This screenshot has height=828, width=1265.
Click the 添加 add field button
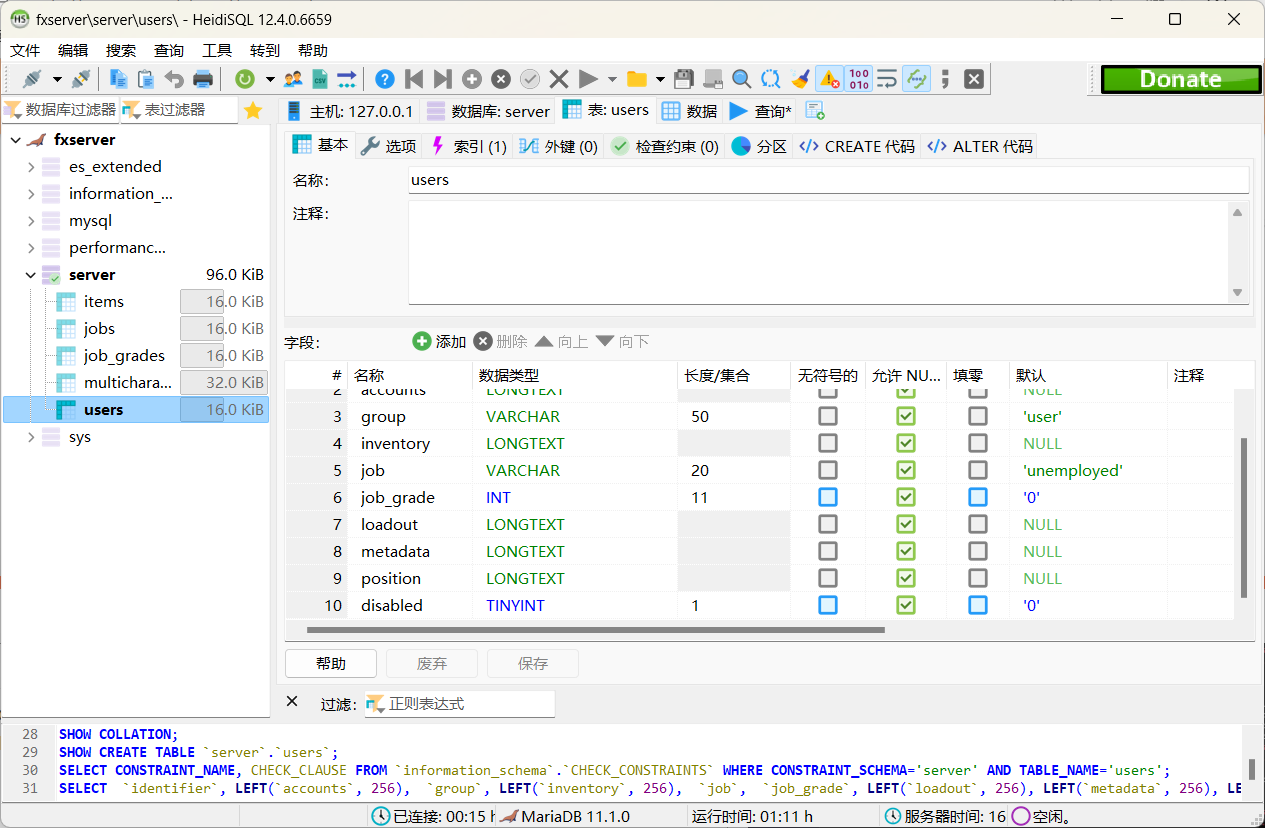pyautogui.click(x=439, y=341)
